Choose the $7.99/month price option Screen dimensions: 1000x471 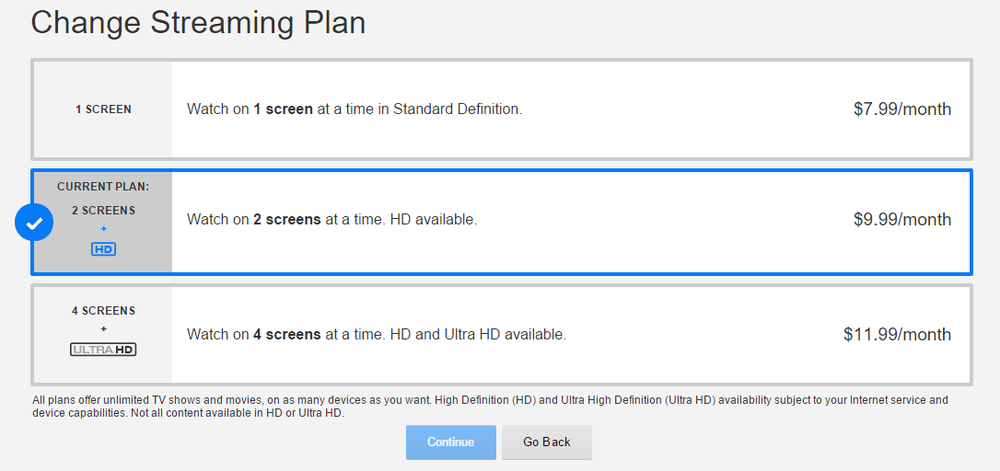901,109
